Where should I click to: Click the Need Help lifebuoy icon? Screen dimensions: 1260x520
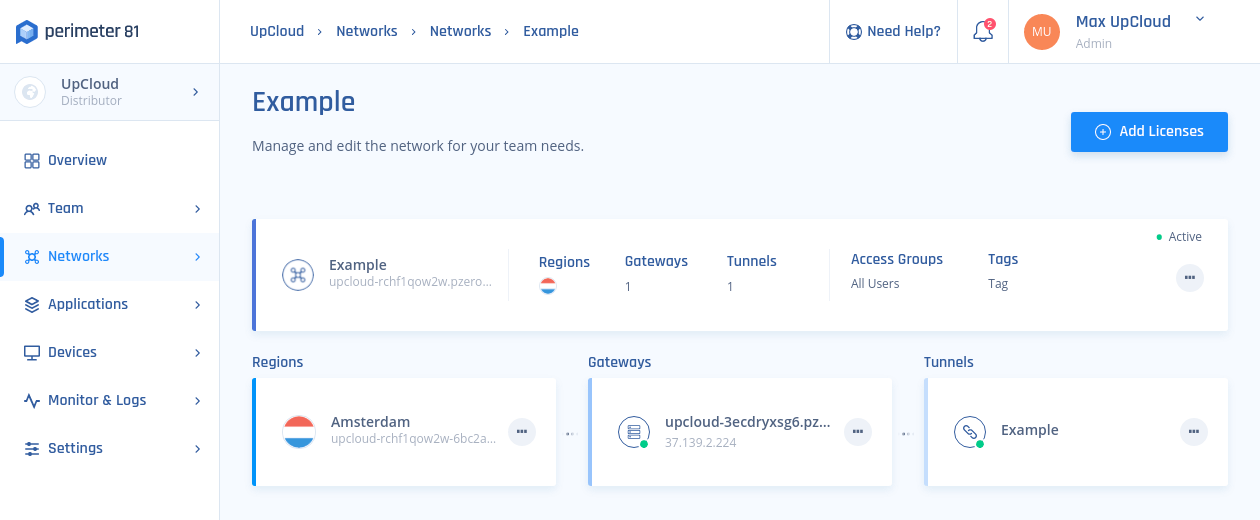coord(853,32)
